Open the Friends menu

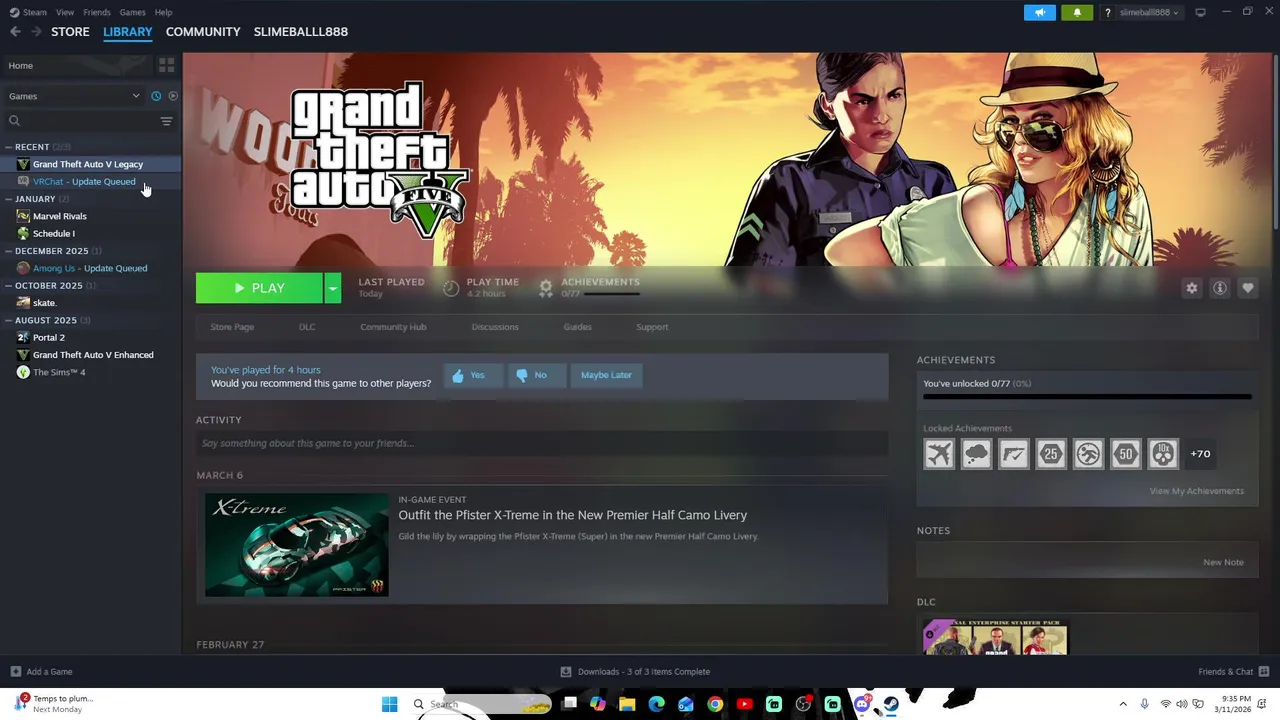[97, 12]
